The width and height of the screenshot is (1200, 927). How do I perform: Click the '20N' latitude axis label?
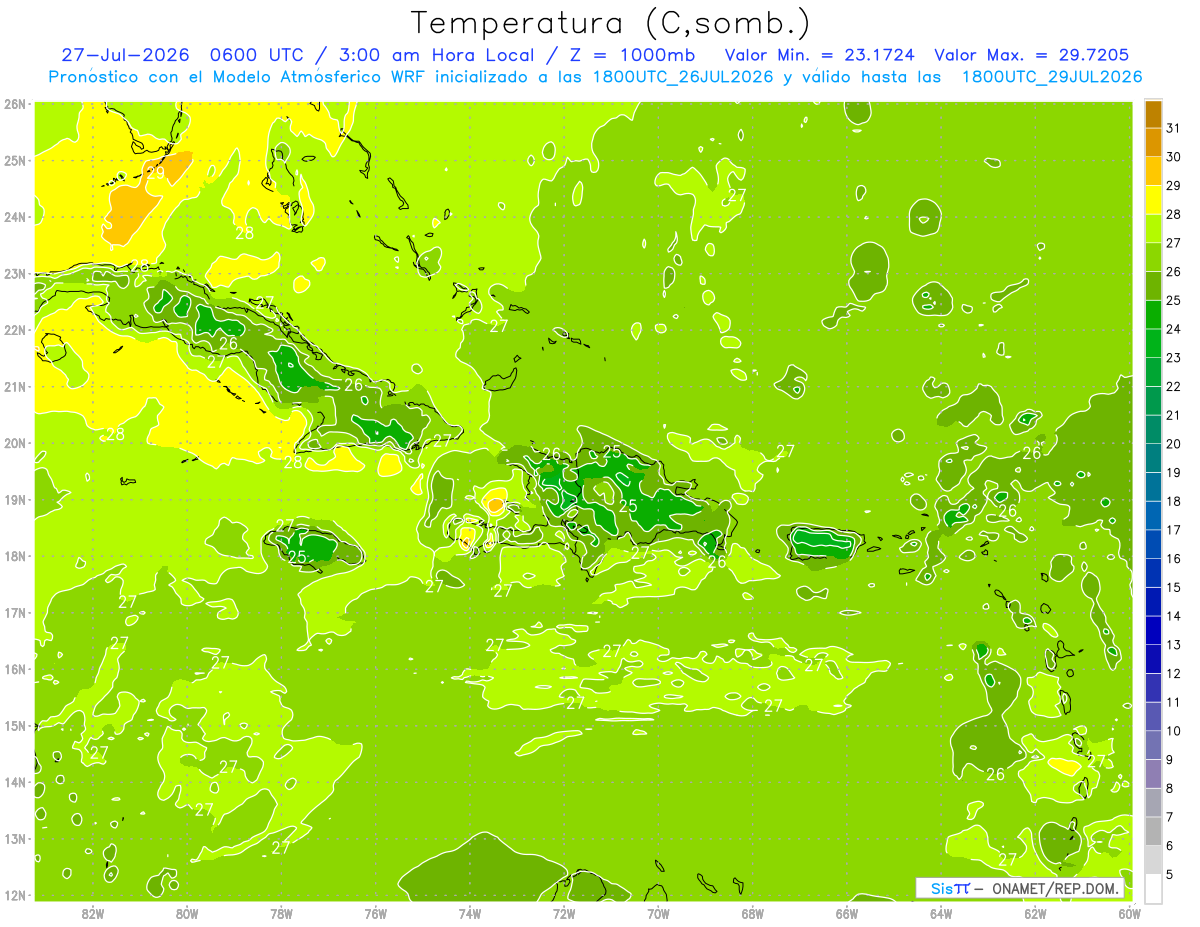click(15, 443)
